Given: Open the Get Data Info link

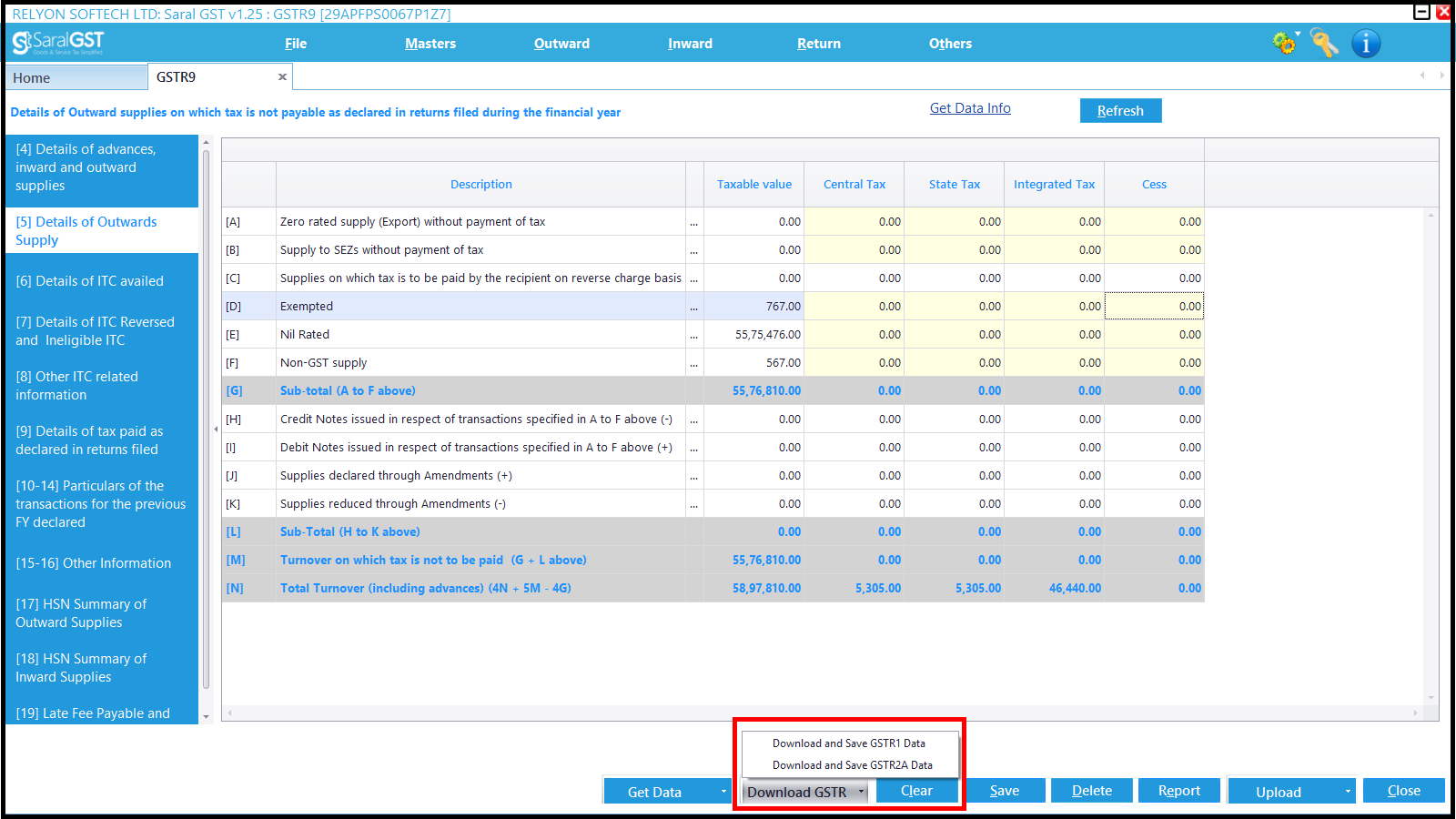Looking at the screenshot, I should coord(970,108).
